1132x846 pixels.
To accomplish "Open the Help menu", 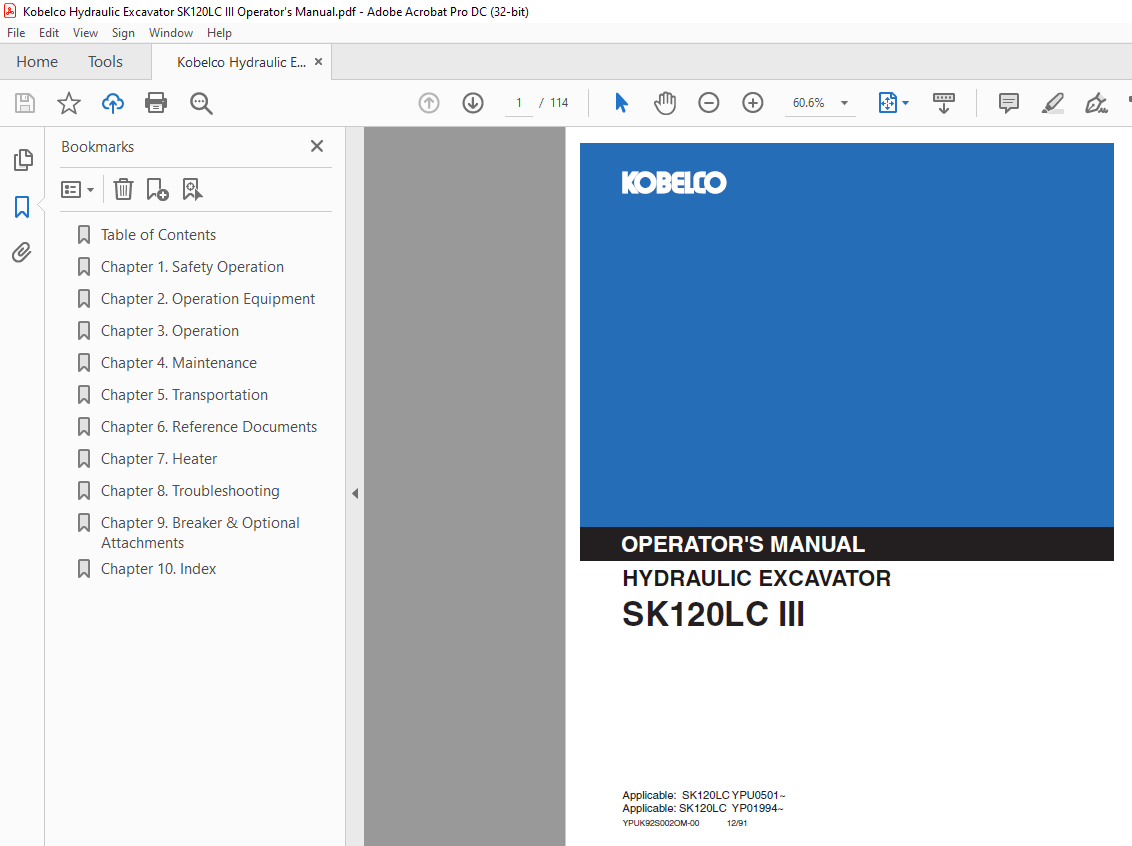I will coord(219,33).
